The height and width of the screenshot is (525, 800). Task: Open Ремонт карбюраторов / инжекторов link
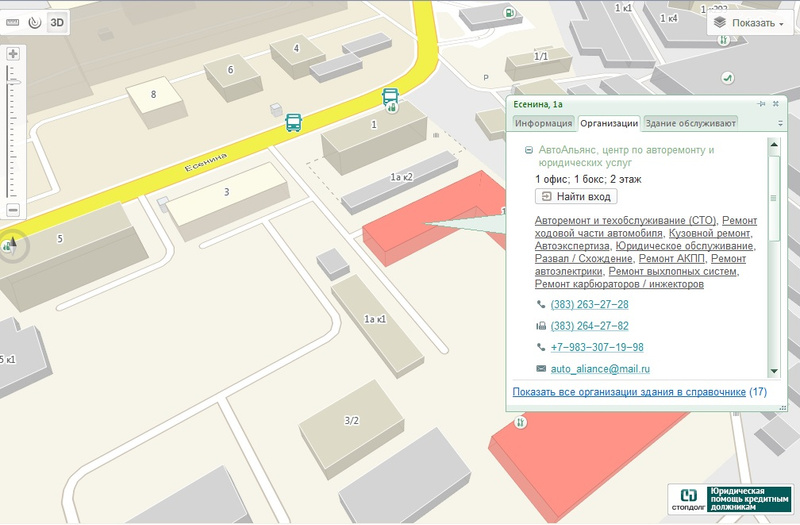619,284
